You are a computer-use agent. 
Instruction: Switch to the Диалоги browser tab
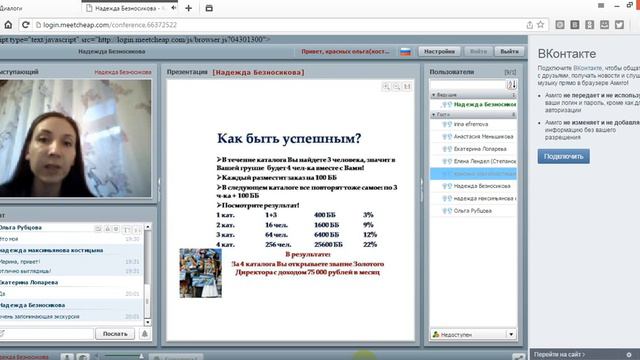coord(11,8)
